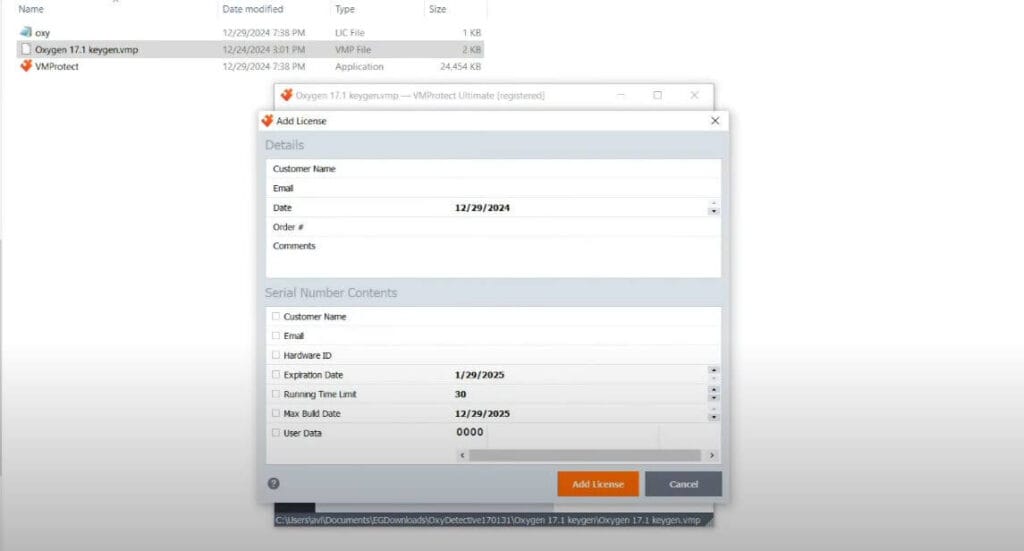Enable the Email serial checkbox

(x=276, y=336)
